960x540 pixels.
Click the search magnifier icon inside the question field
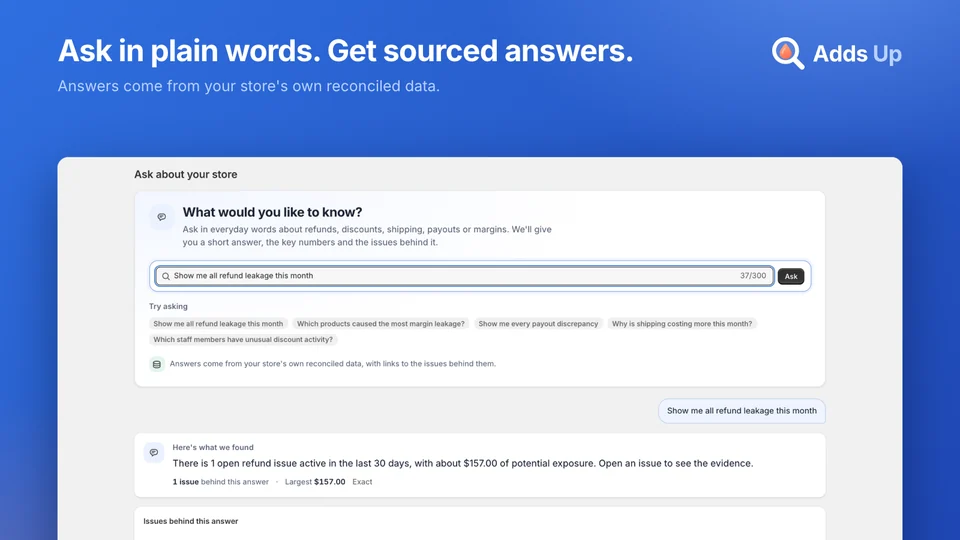point(165,276)
